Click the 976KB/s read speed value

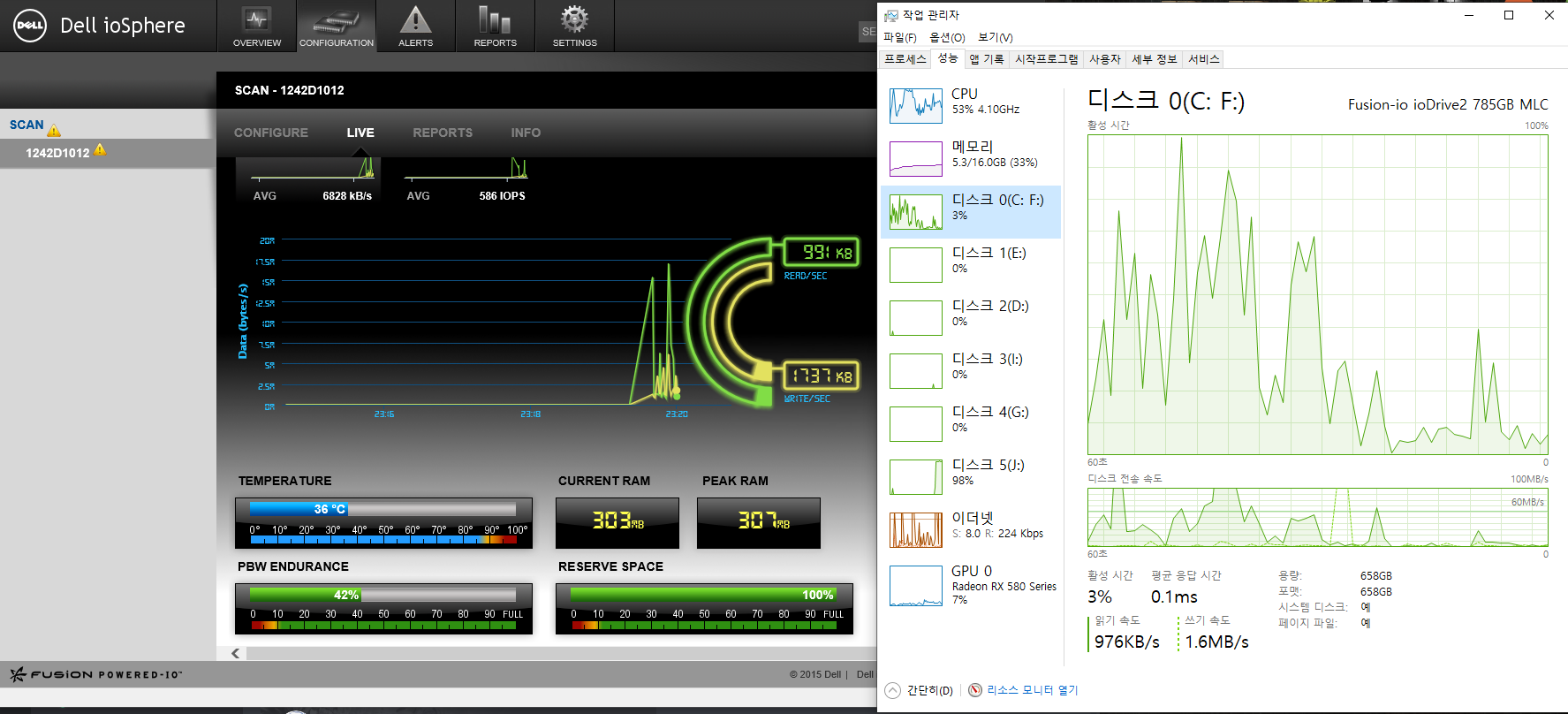coord(1127,642)
